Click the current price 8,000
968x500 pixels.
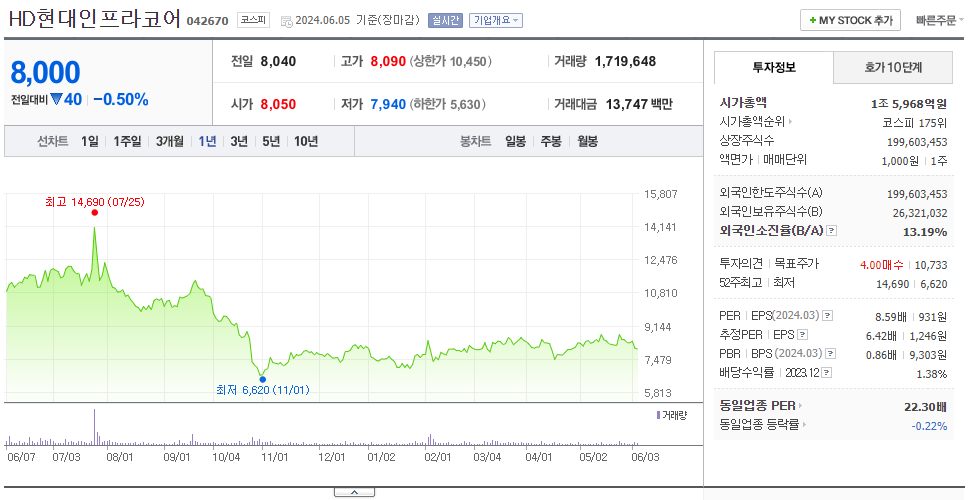pyautogui.click(x=45, y=72)
